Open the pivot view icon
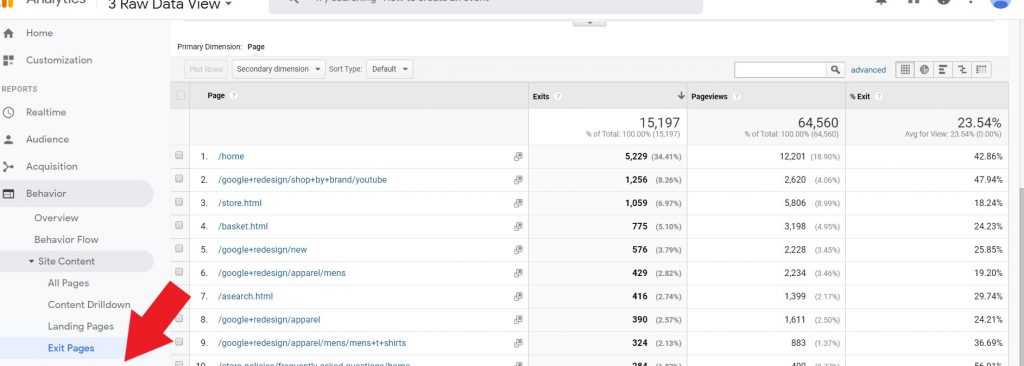 point(981,69)
